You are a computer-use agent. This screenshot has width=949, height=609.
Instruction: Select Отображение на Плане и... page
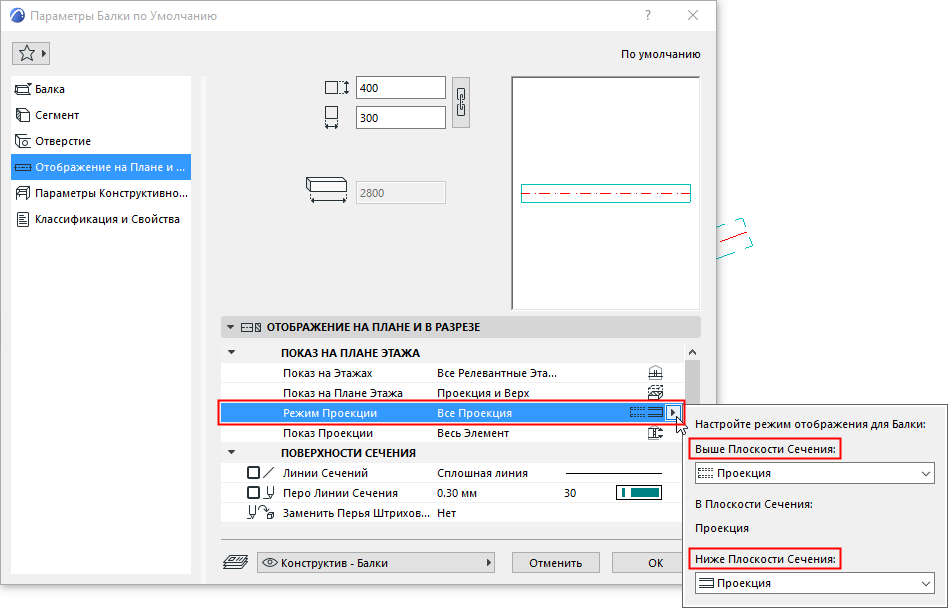click(x=101, y=167)
